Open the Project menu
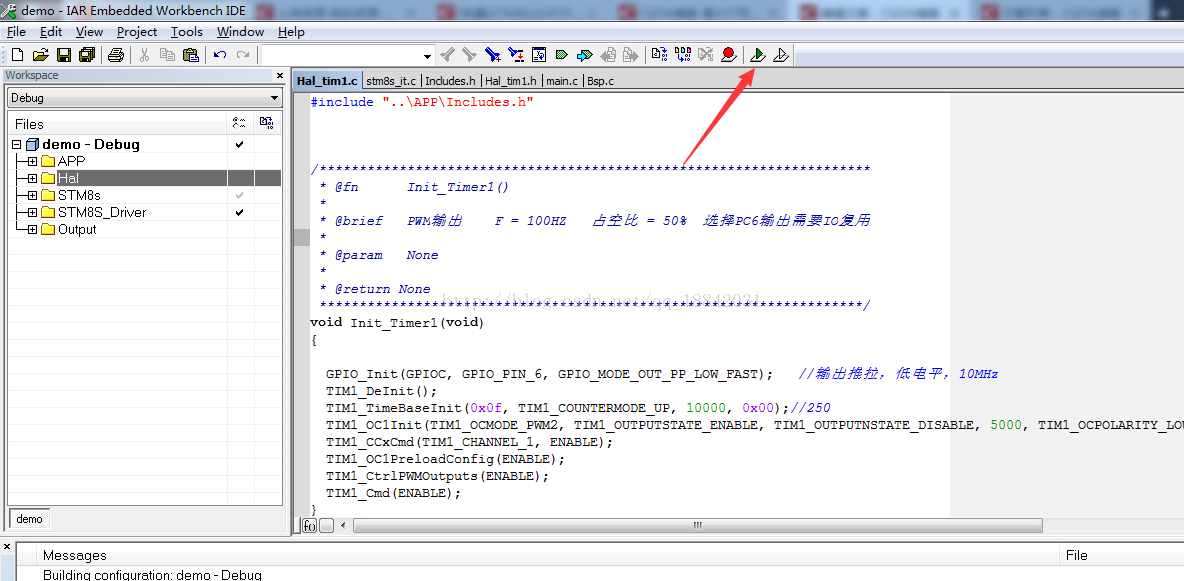This screenshot has height=581, width=1184. pyautogui.click(x=137, y=32)
